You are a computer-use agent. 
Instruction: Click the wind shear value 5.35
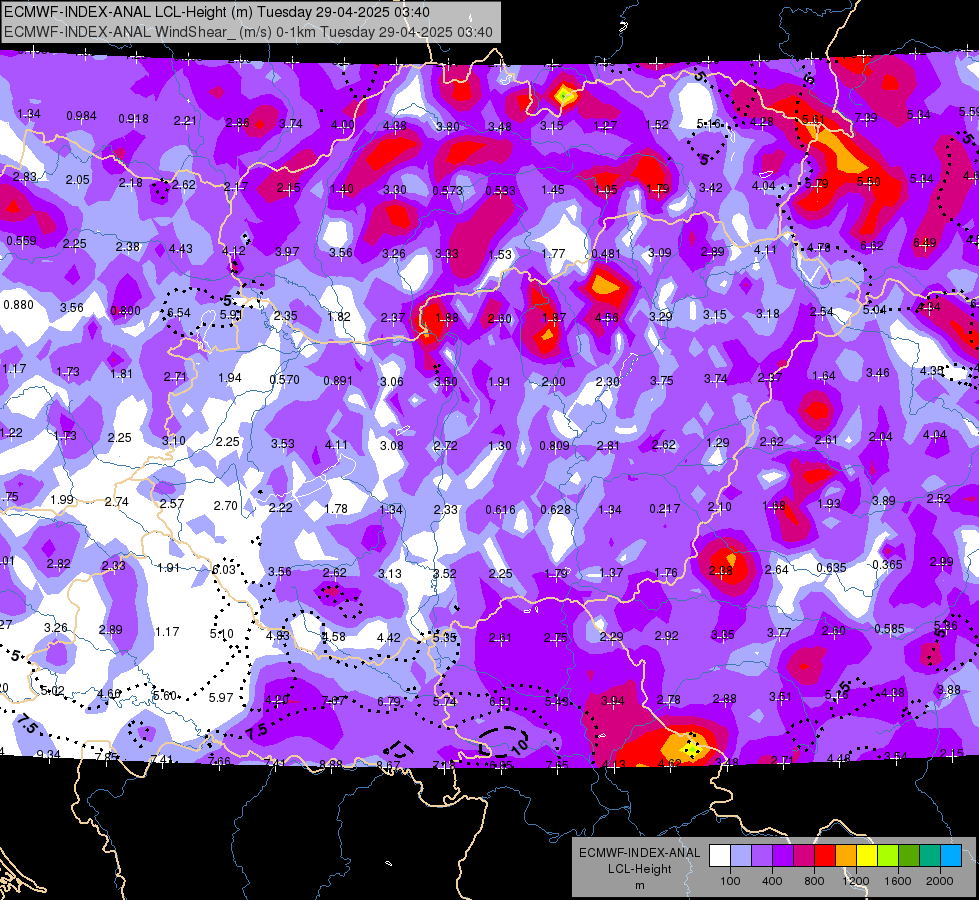[444, 638]
